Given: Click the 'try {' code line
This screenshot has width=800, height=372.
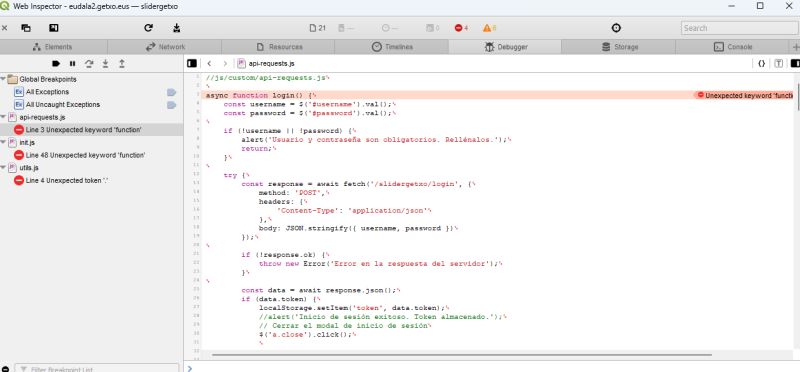Looking at the screenshot, I should [236, 175].
